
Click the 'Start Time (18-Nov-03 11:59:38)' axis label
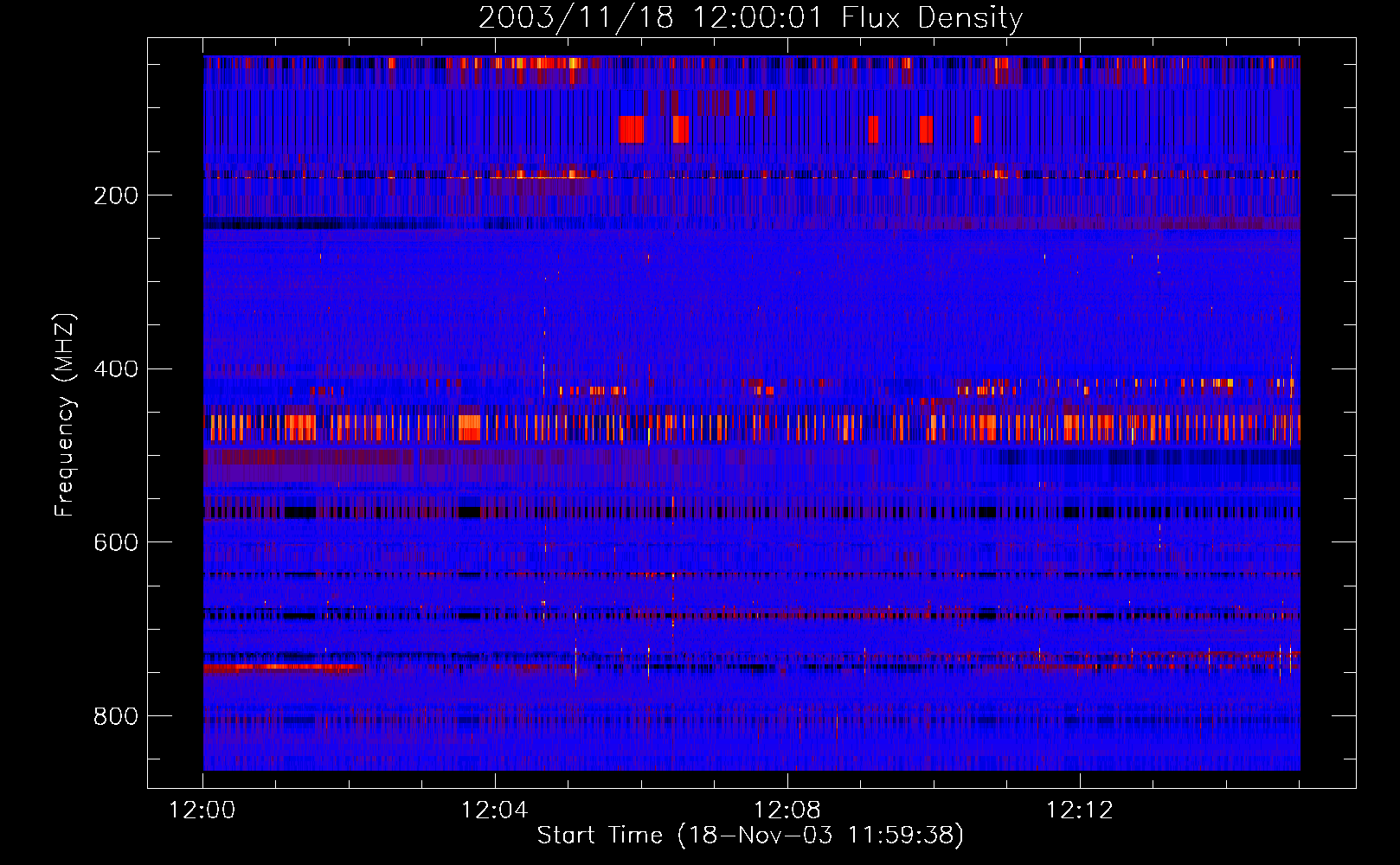[x=750, y=836]
